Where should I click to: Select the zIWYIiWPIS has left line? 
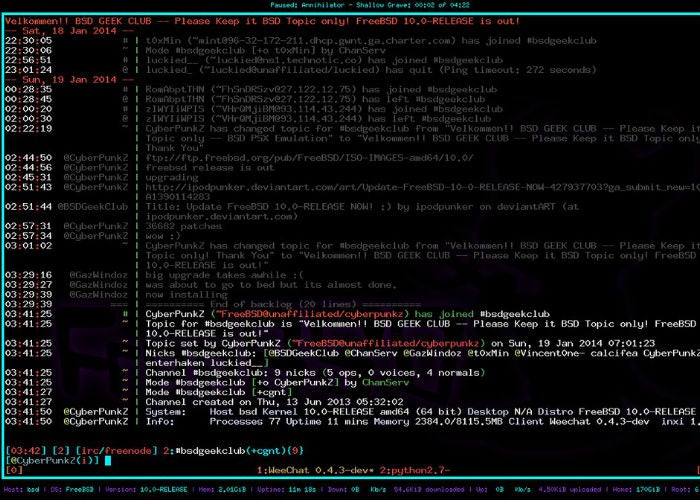318,119
